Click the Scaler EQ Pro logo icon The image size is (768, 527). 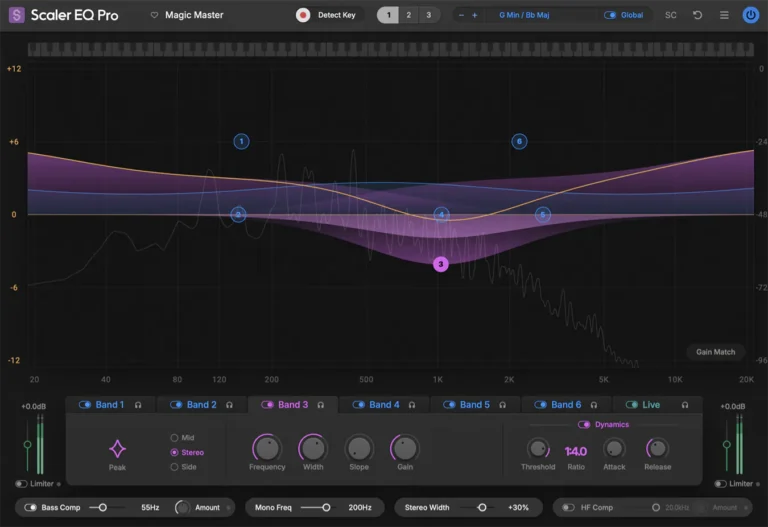17,15
